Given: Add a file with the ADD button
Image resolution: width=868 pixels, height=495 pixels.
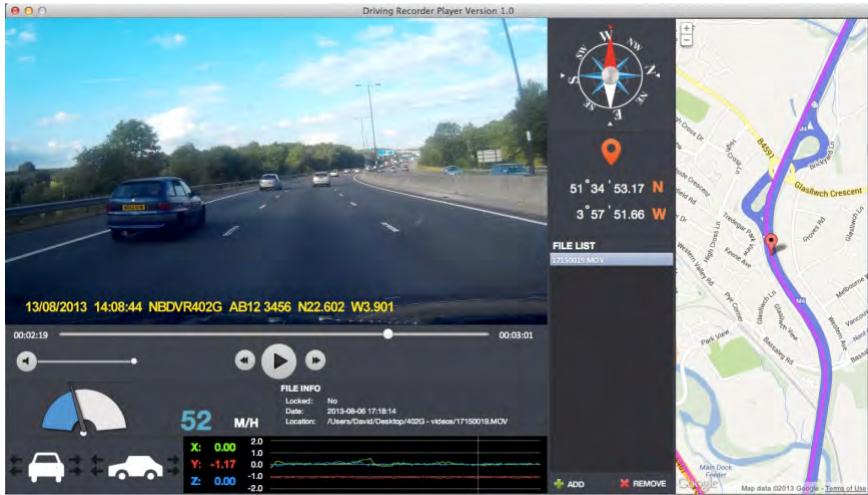Looking at the screenshot, I should 569,483.
